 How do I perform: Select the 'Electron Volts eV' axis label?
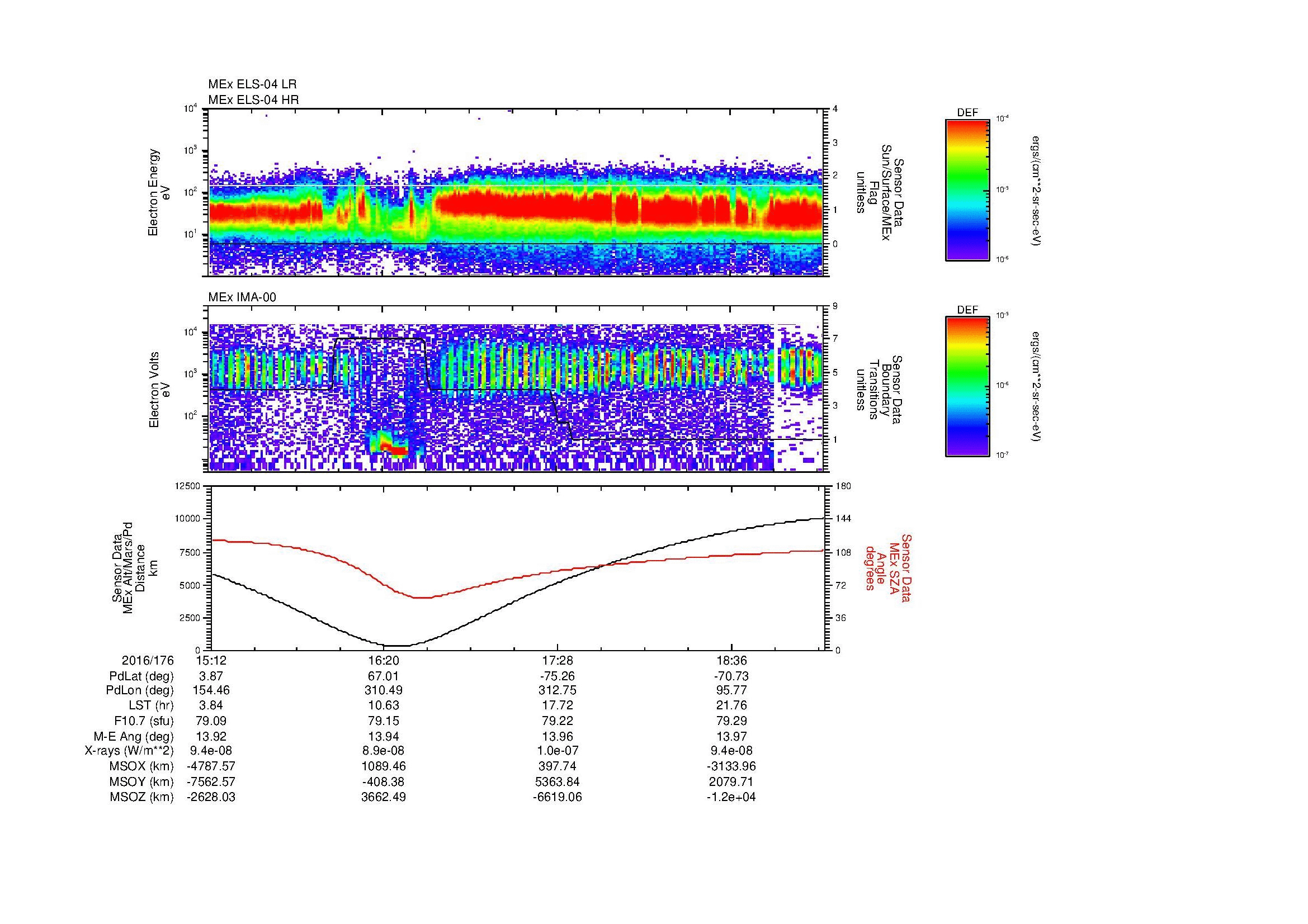pos(159,390)
